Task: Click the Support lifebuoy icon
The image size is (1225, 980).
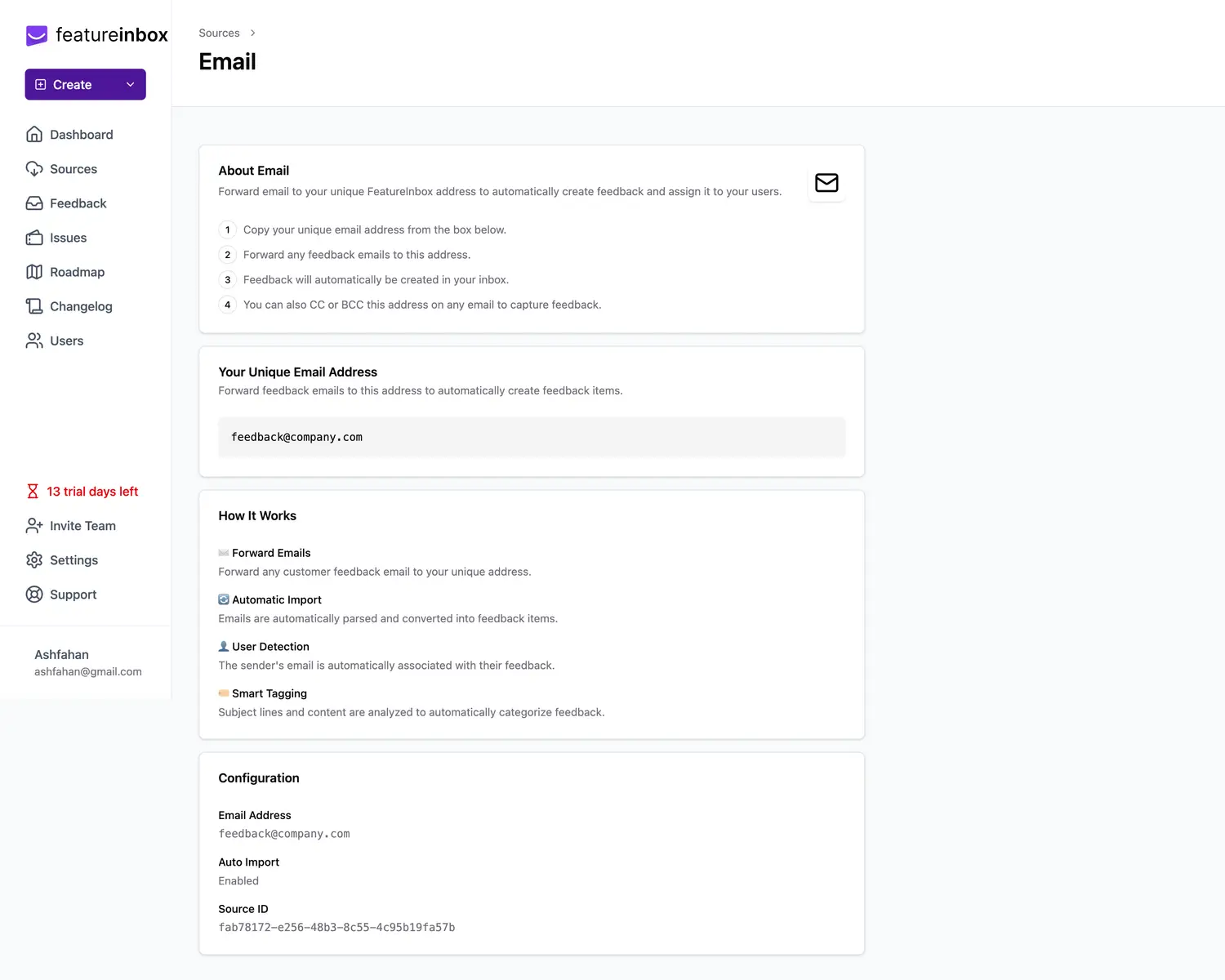Action: coord(34,595)
